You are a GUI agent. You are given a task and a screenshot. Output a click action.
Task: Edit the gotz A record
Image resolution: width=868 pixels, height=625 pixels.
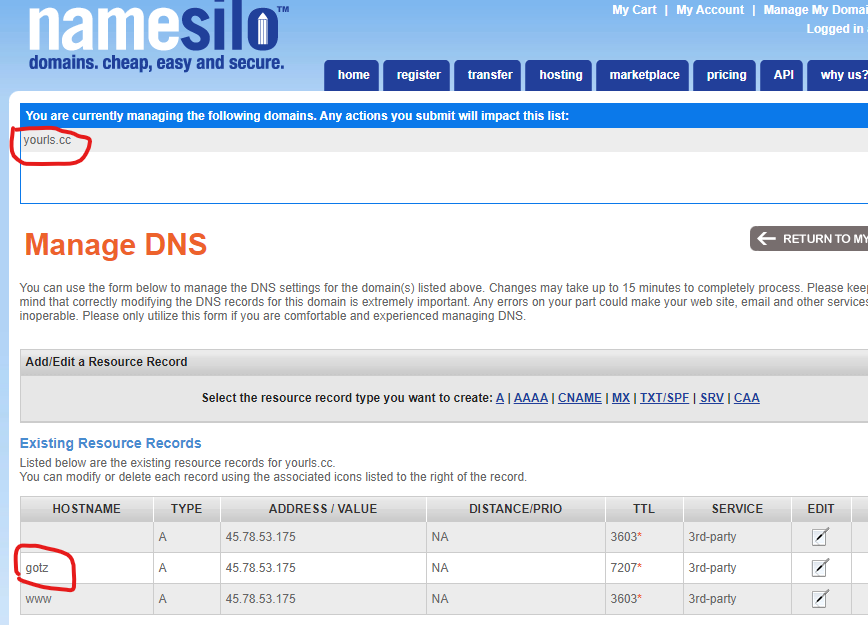click(820, 568)
